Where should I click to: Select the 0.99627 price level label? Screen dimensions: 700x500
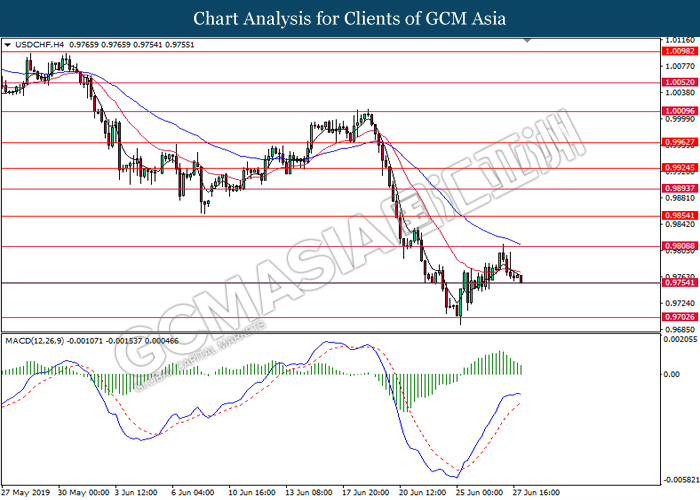pos(680,142)
